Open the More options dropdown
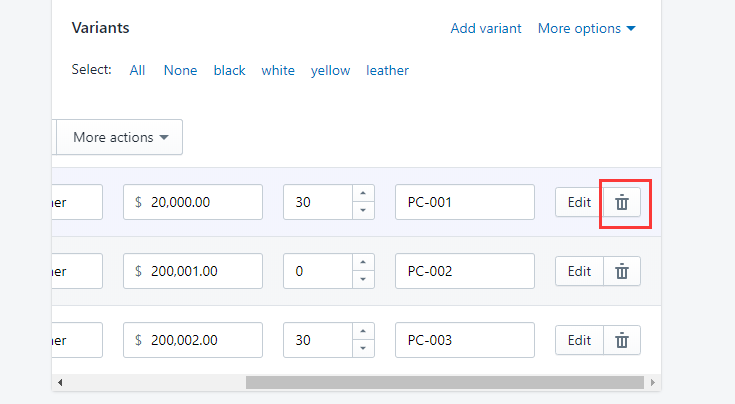Image resolution: width=735 pixels, height=404 pixels. click(x=586, y=28)
